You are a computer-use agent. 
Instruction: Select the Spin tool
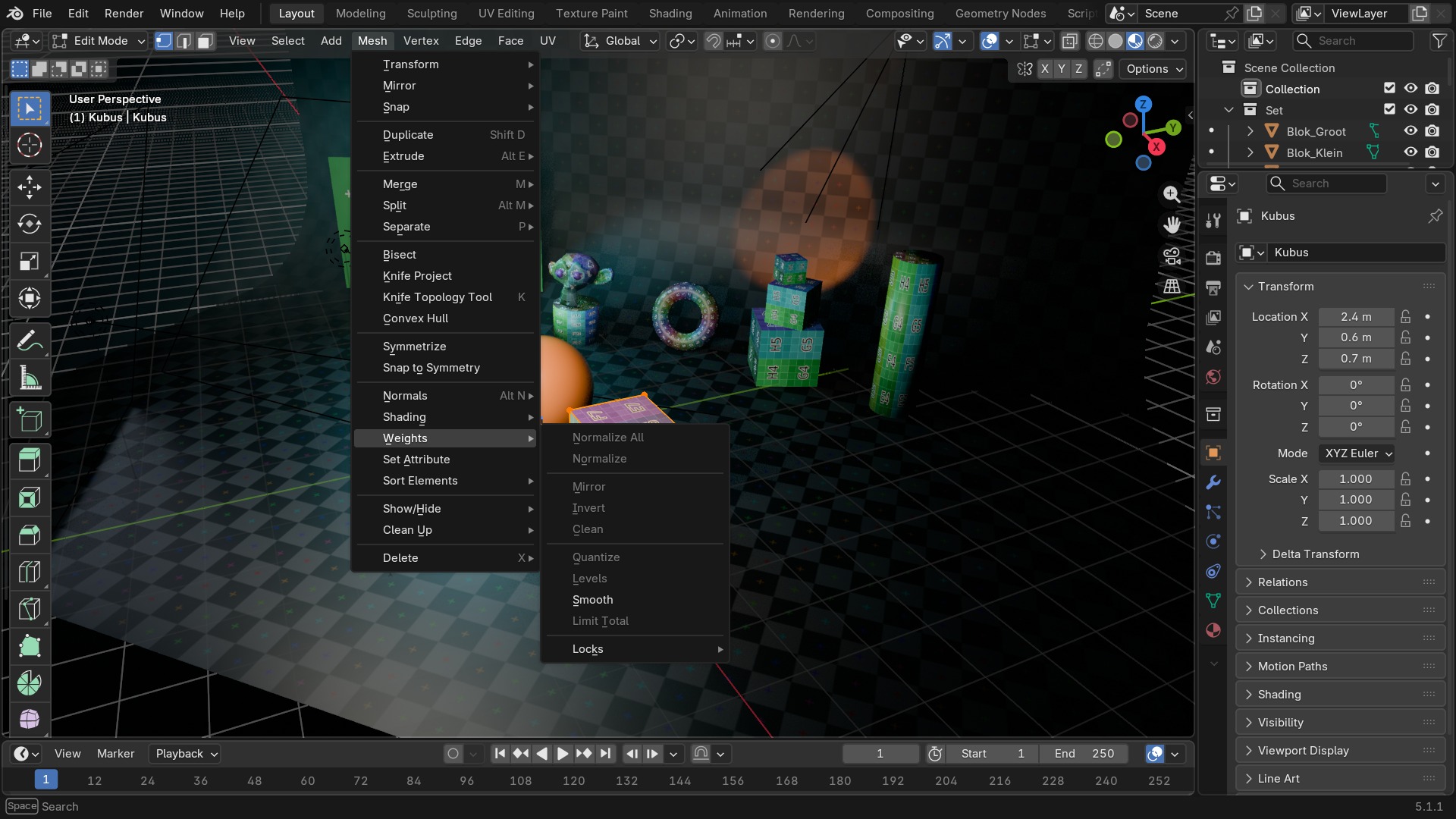30,683
